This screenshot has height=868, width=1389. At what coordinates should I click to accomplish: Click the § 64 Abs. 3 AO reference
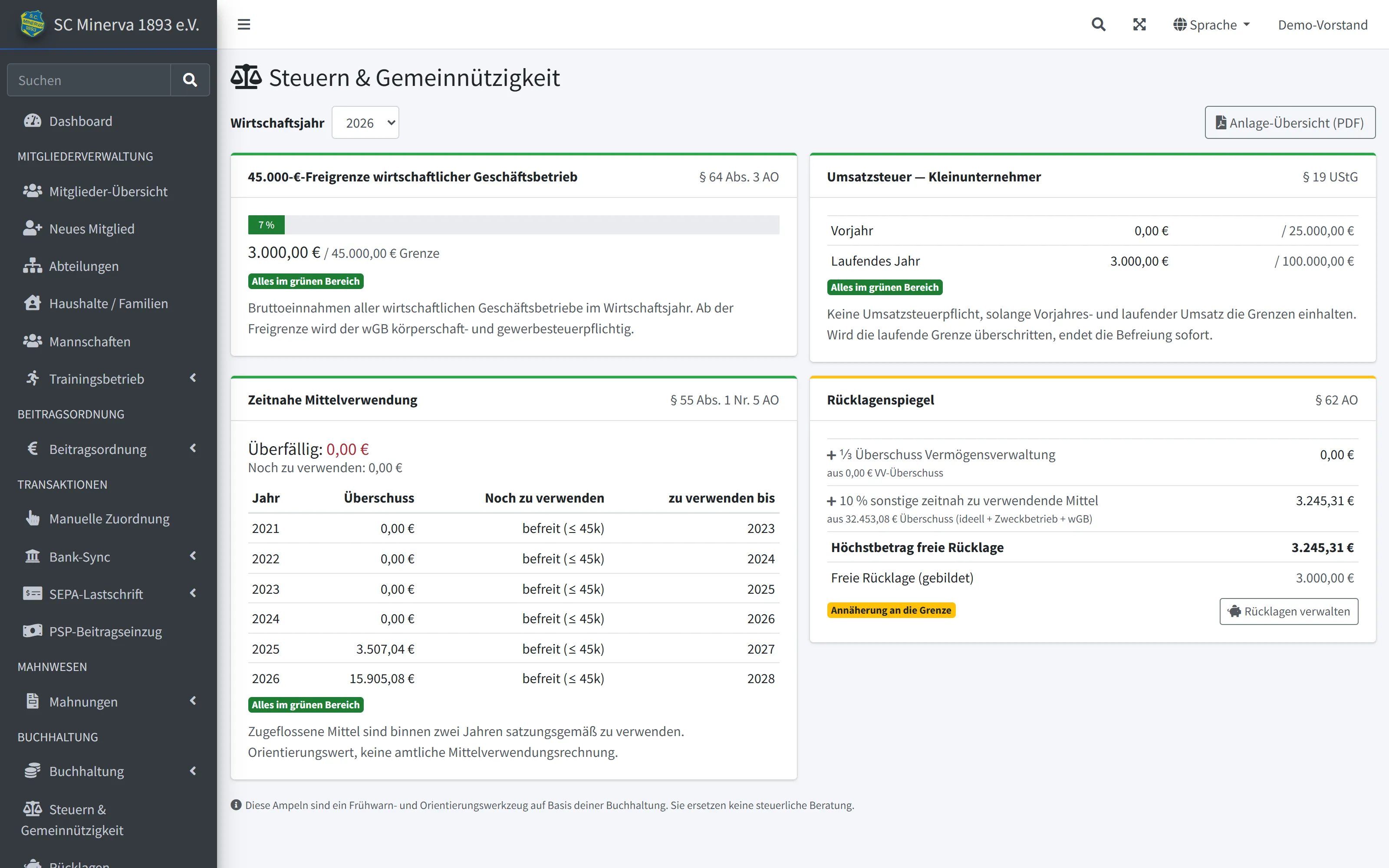coord(739,177)
